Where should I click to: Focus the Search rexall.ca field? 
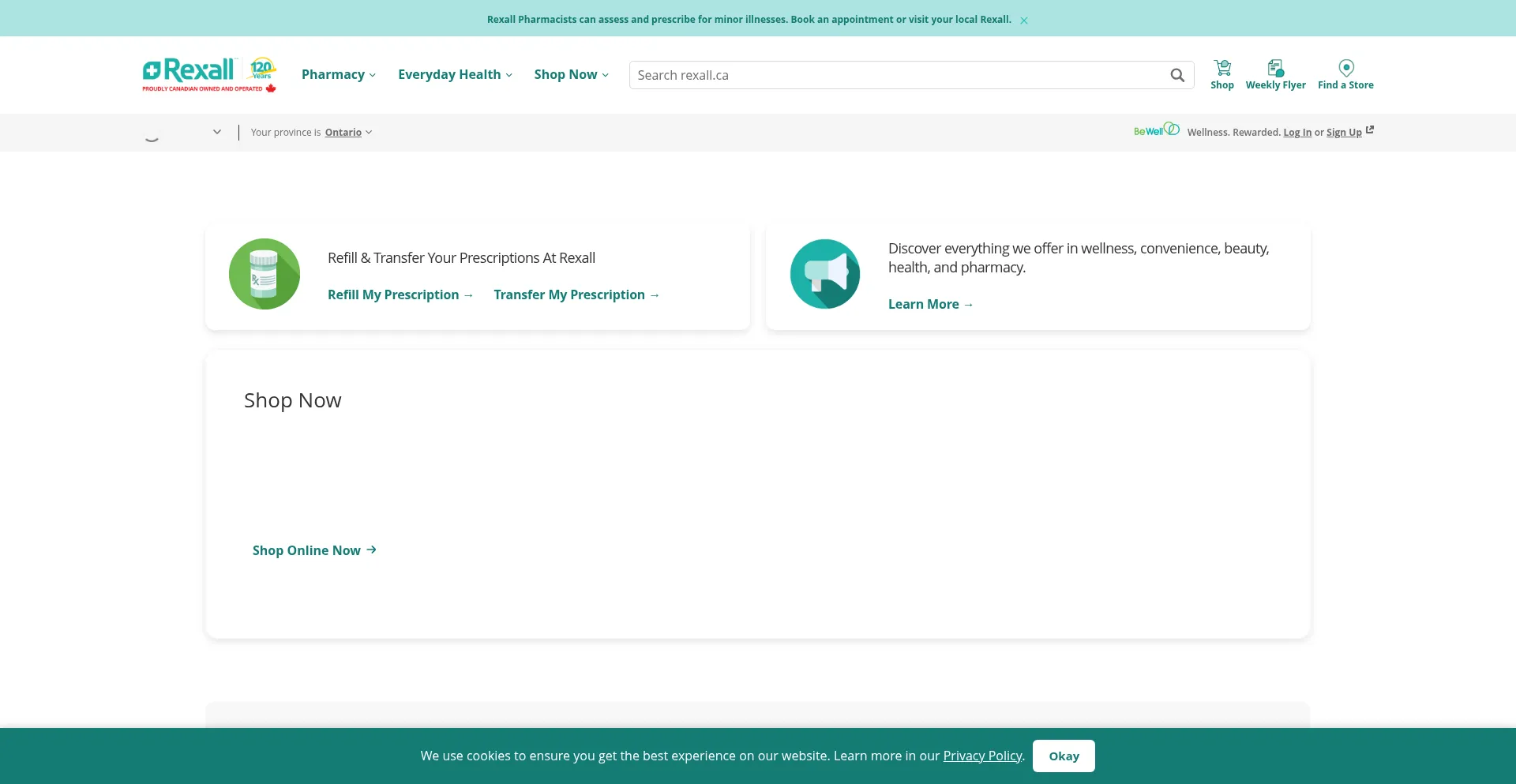click(900, 75)
